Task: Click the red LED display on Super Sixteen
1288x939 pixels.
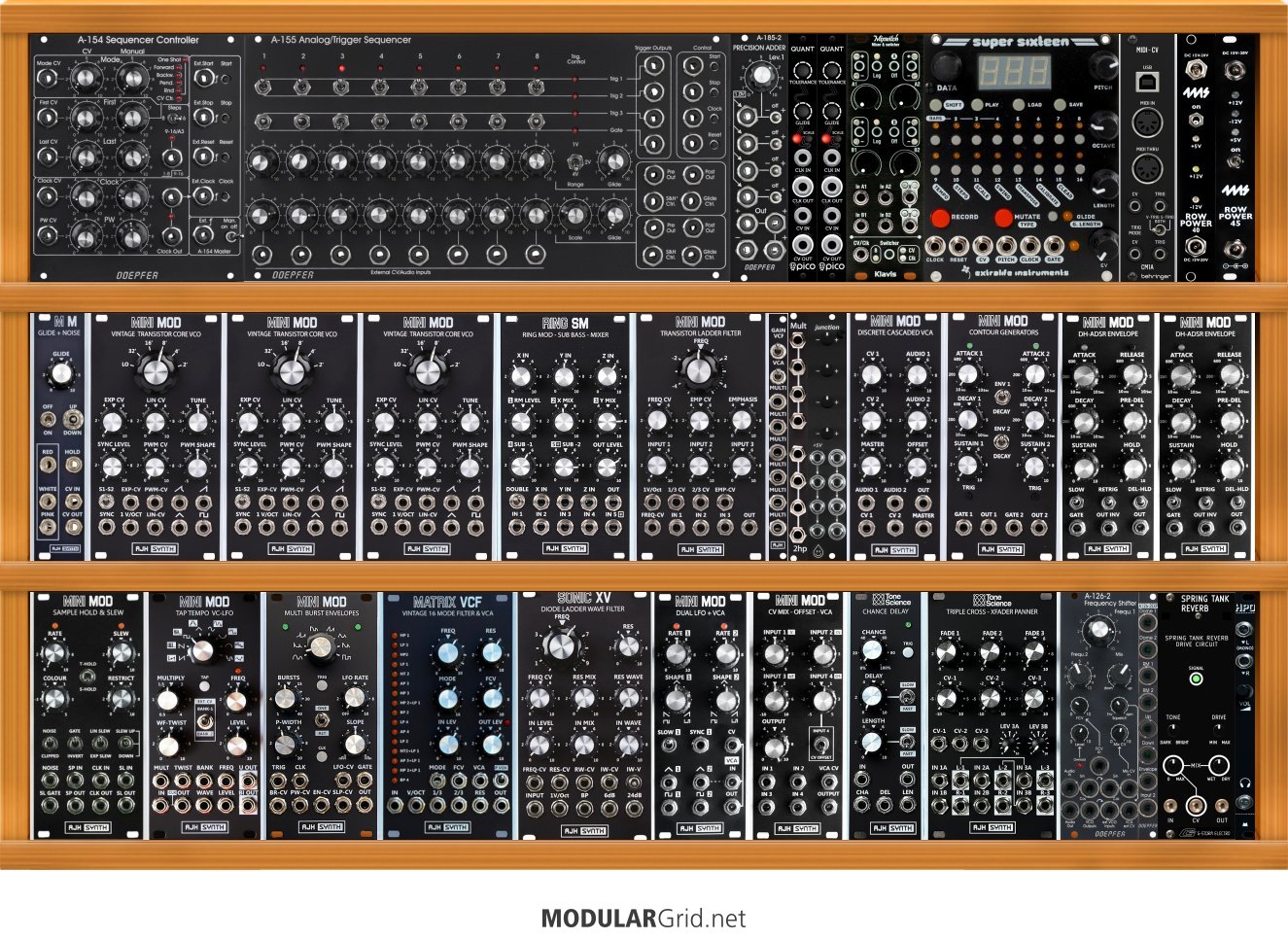Action: click(x=1013, y=71)
